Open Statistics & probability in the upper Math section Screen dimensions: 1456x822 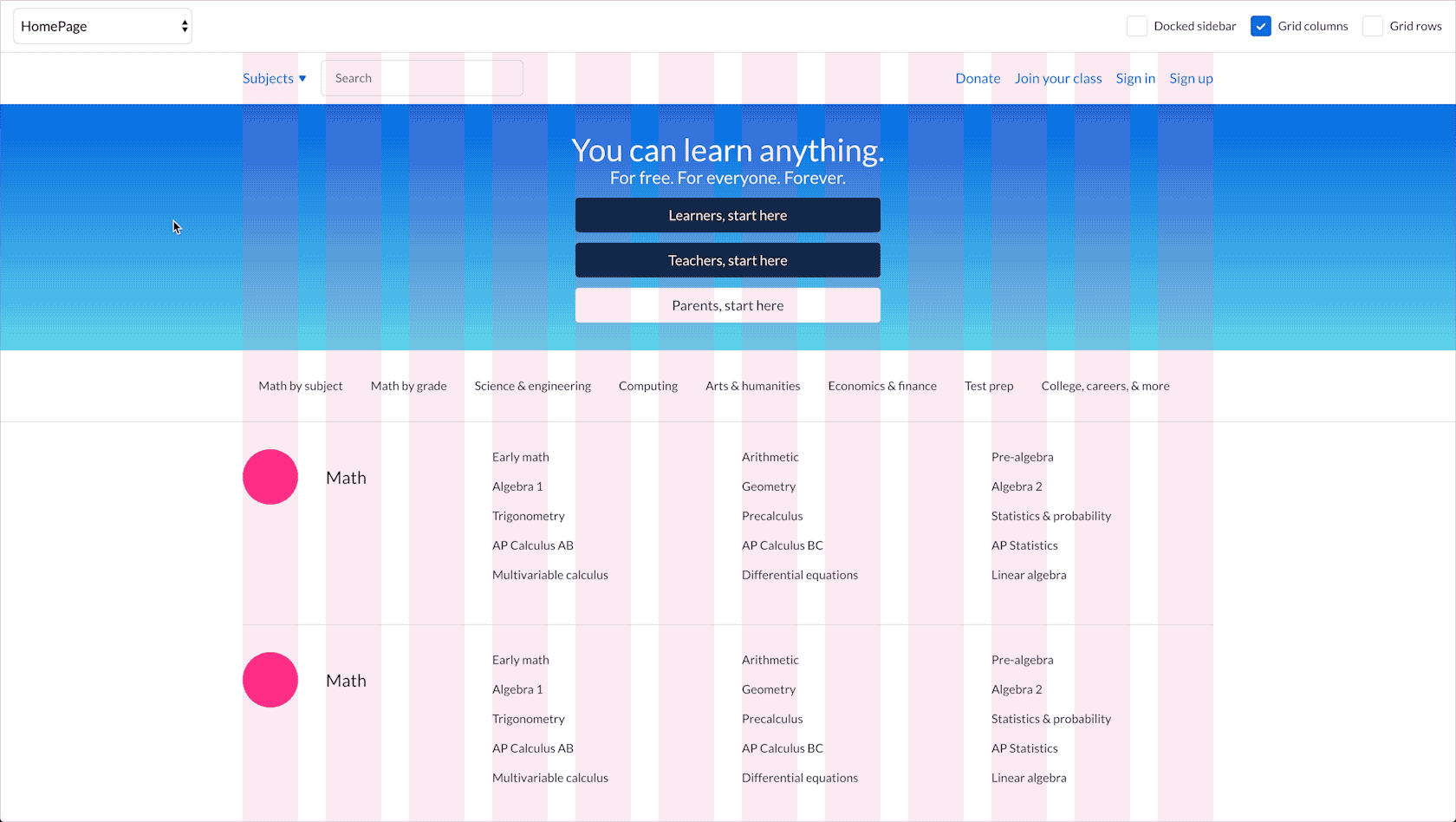tap(1051, 516)
